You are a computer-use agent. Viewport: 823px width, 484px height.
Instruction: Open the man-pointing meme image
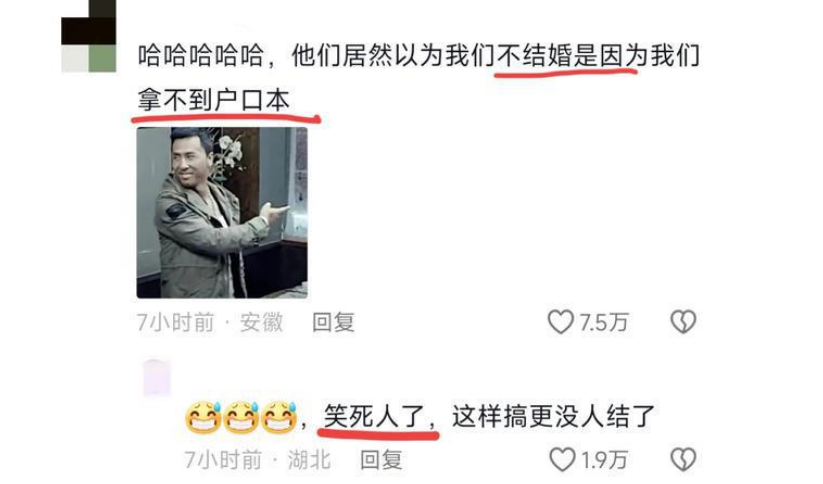click(x=222, y=213)
